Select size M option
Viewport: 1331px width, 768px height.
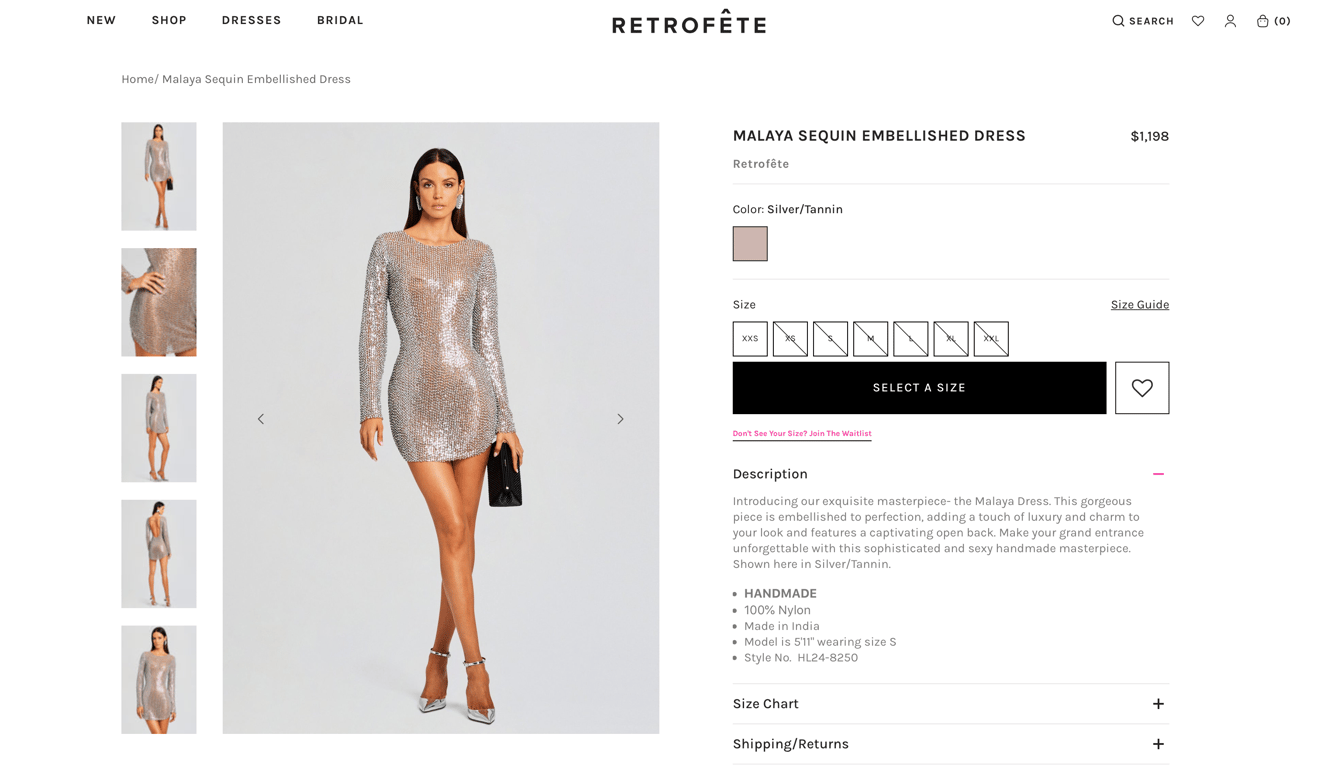(x=870, y=339)
